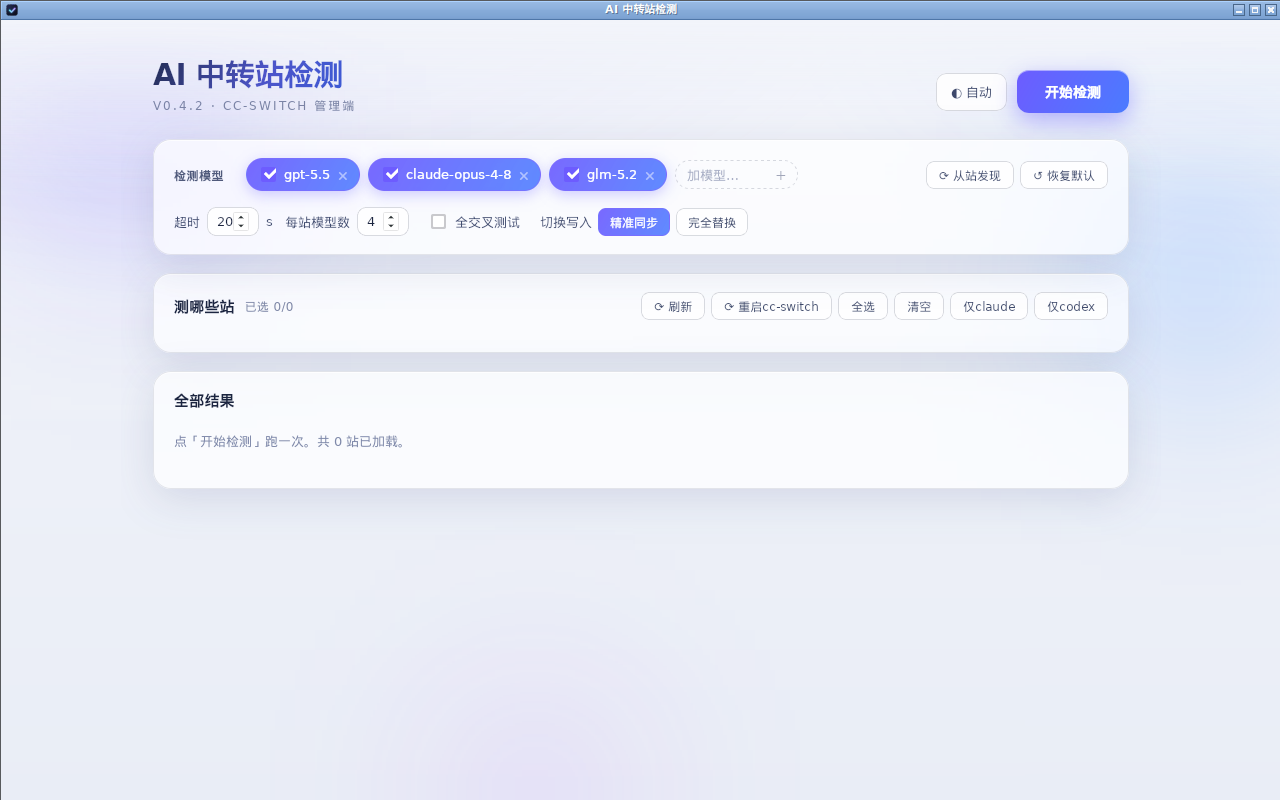1280x800 pixels.
Task: Uncheck the claude-opus-4-8 model checkmark
Action: [x=392, y=174]
